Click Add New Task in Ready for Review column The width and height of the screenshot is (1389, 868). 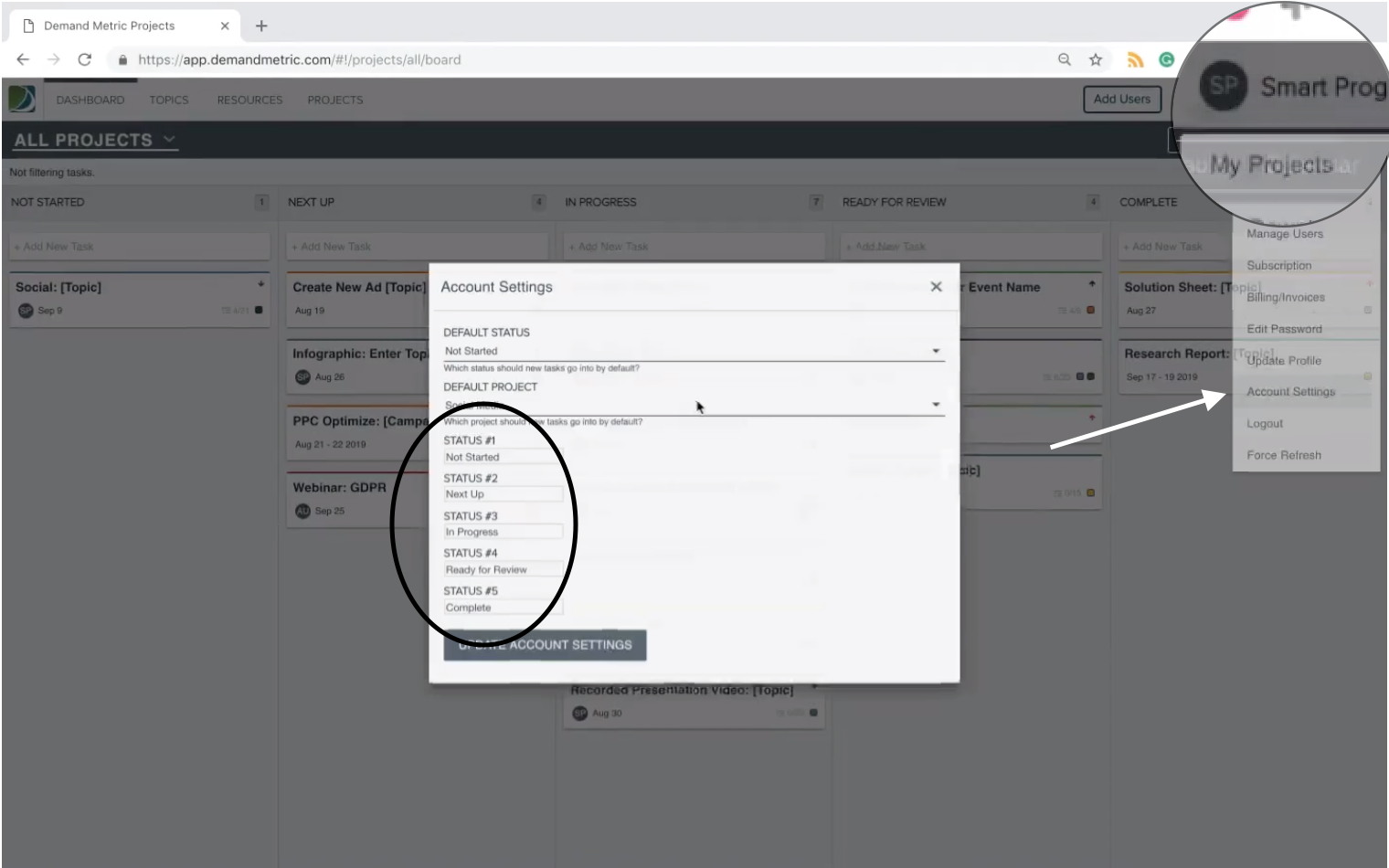click(x=971, y=247)
